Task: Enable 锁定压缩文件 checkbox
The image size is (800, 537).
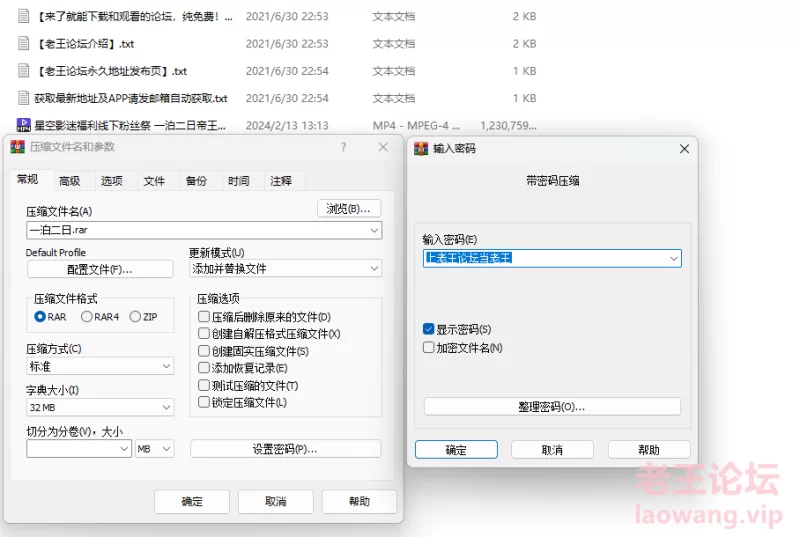Action: tap(204, 402)
